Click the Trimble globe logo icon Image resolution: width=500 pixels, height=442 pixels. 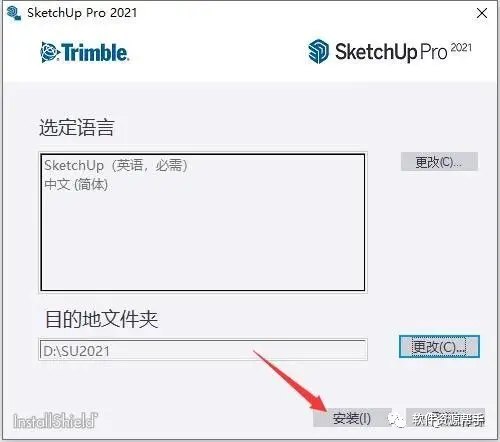click(50, 52)
